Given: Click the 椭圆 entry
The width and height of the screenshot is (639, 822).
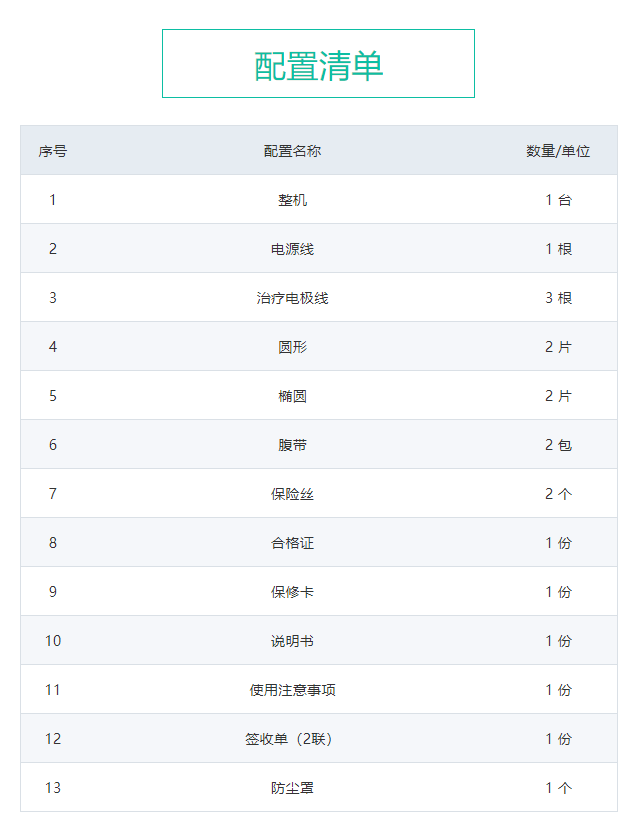Looking at the screenshot, I should click(x=292, y=396).
